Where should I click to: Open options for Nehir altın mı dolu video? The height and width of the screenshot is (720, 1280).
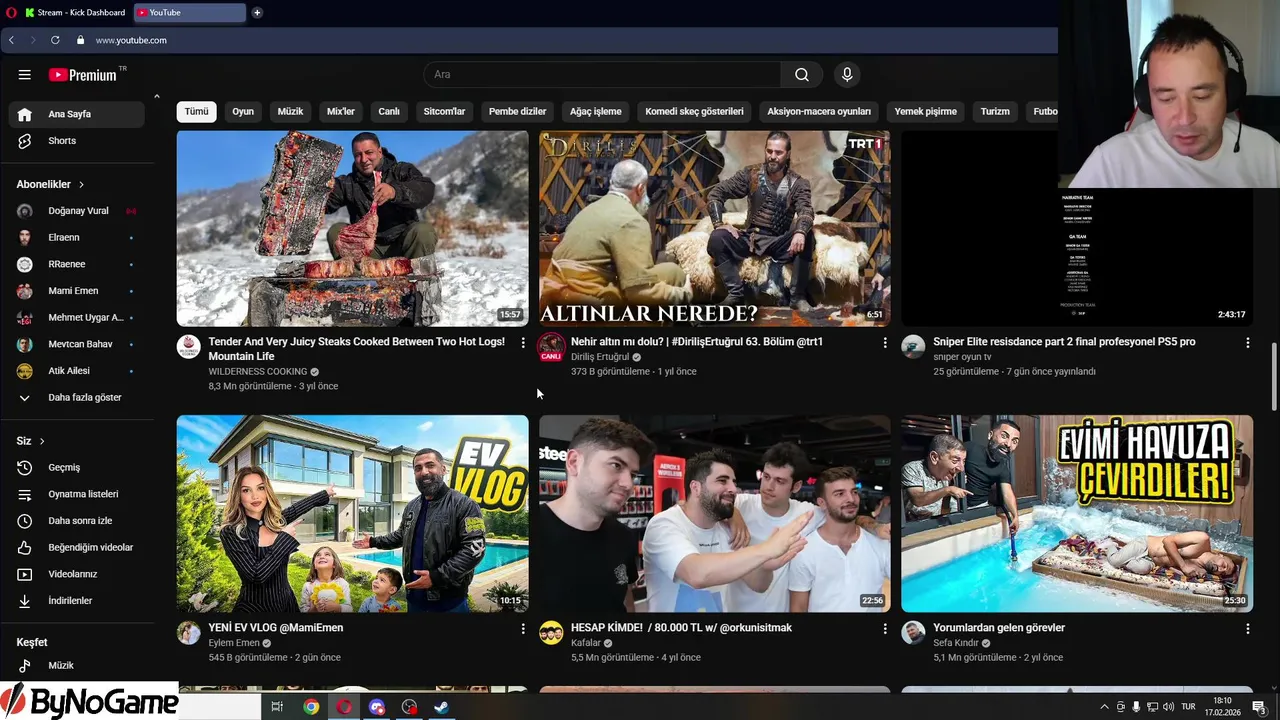tap(884, 343)
